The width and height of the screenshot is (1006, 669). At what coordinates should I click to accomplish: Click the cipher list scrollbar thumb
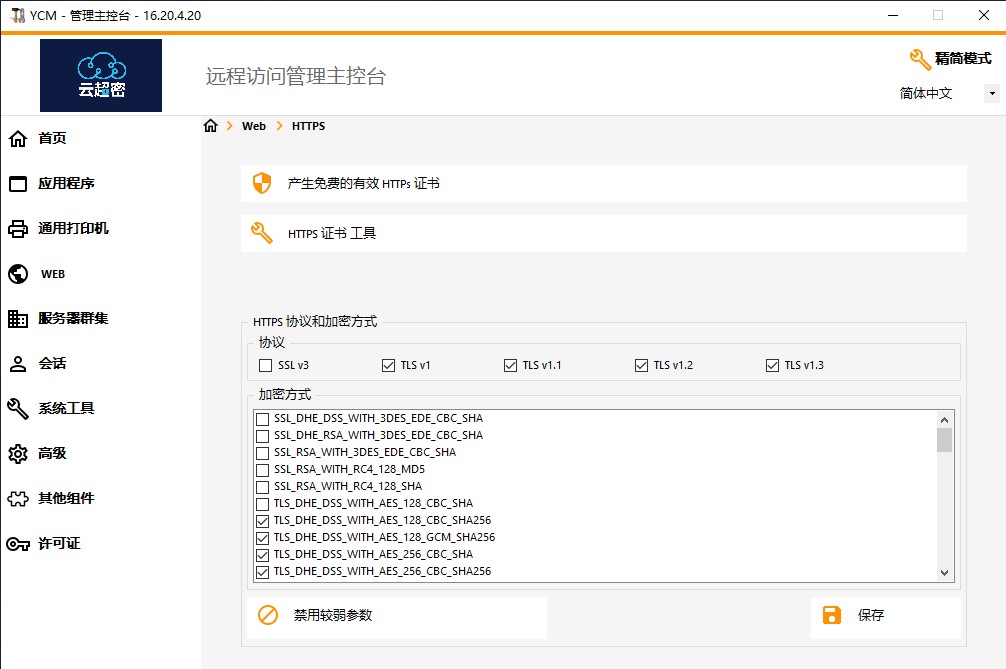pos(944,441)
